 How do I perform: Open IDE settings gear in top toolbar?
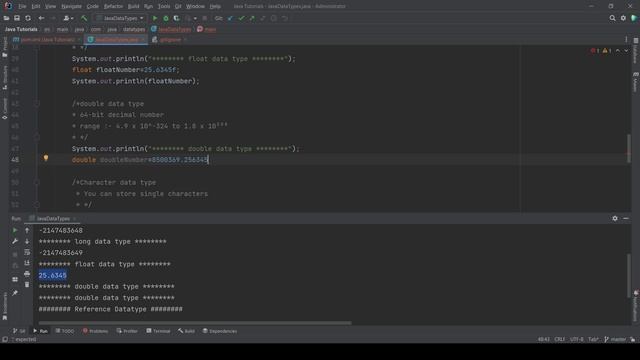click(623, 18)
